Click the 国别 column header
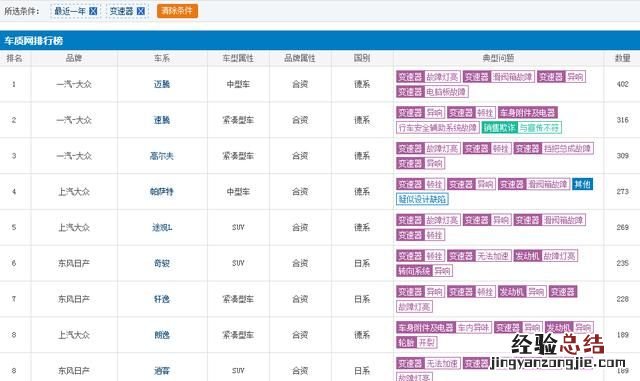 362,58
